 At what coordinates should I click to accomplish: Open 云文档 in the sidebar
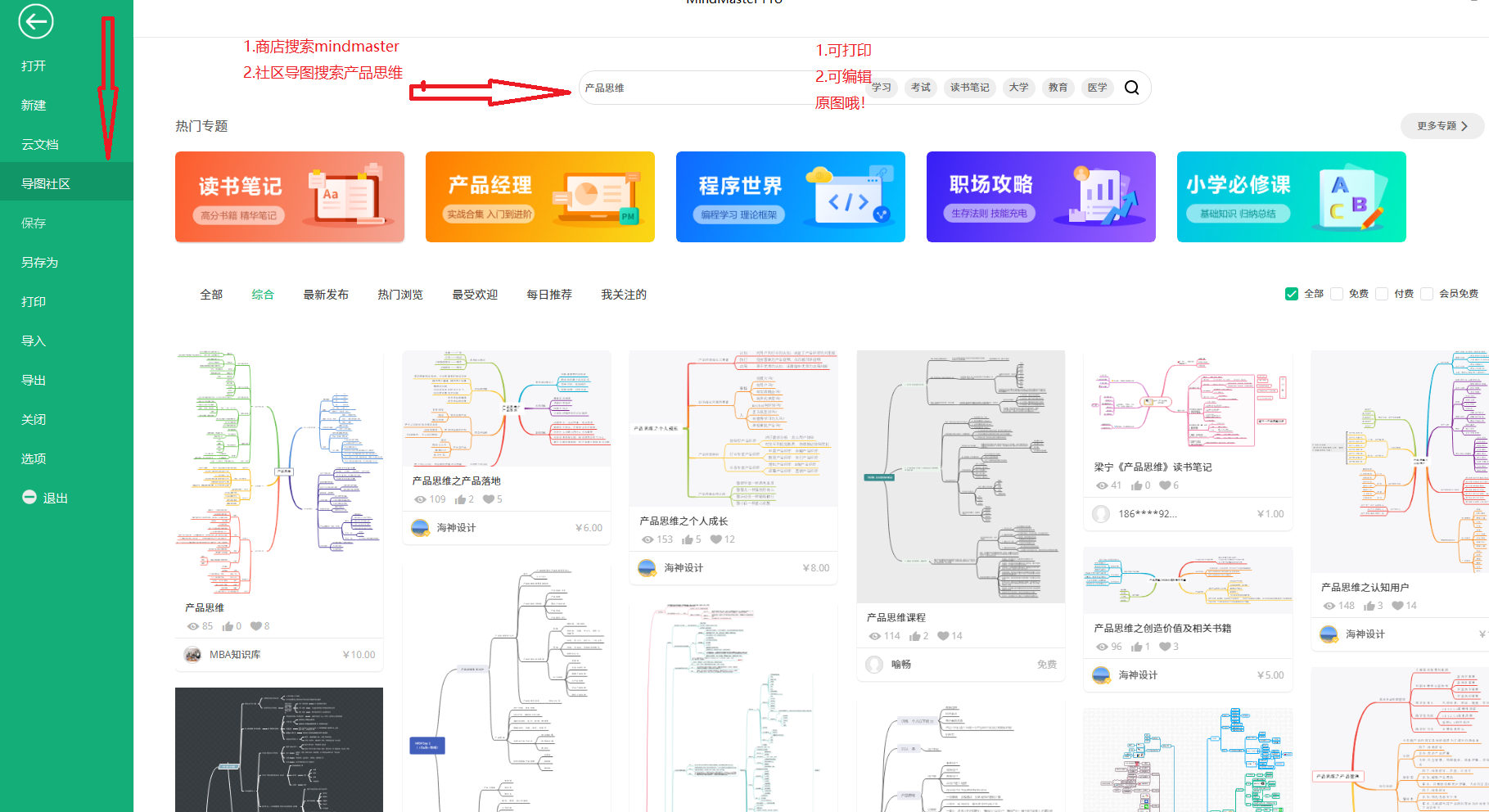click(66, 144)
